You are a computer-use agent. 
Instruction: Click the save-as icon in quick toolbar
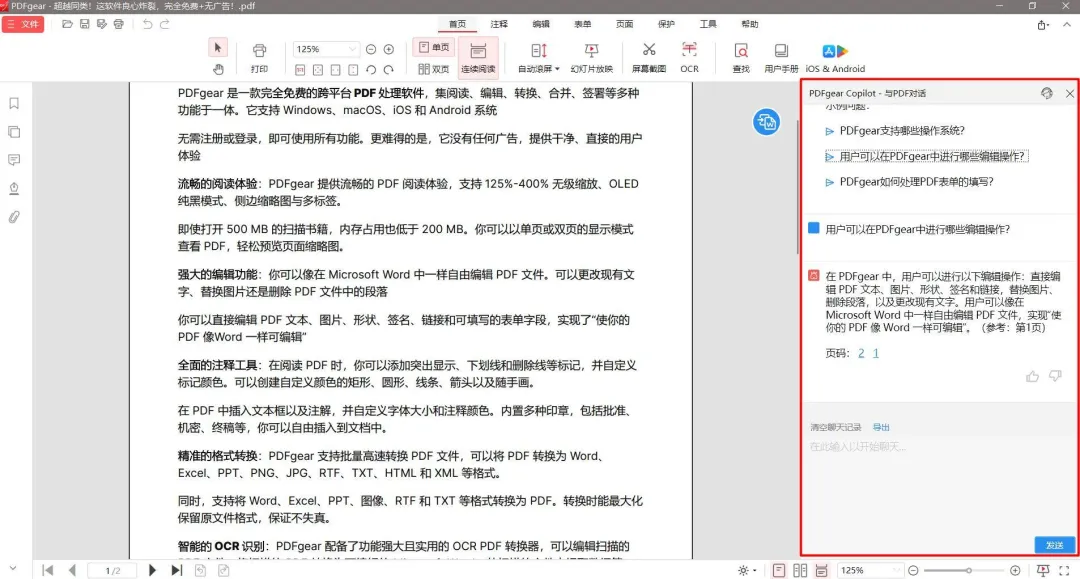point(101,24)
